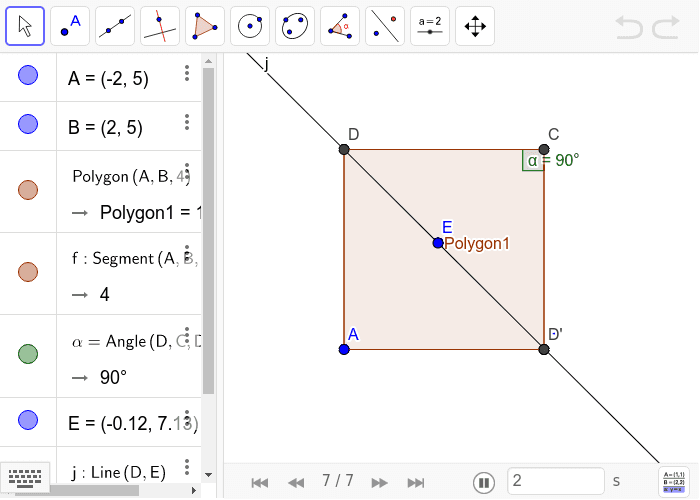This screenshot has width=700, height=500.
Task: Open options menu for segment f row
Action: [187, 253]
